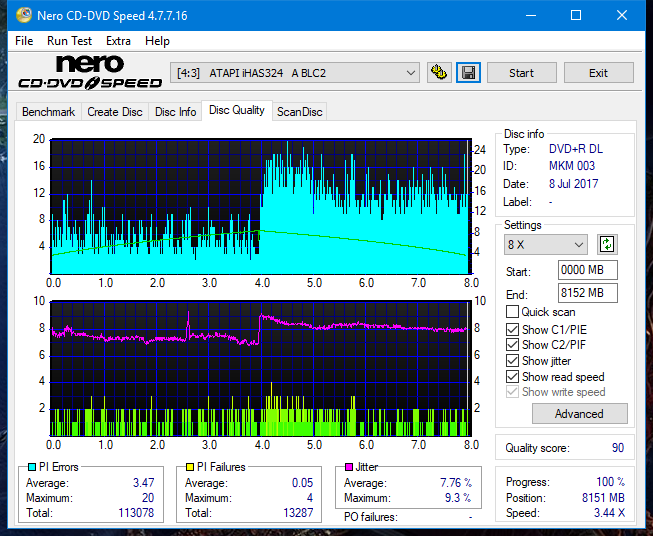Select the Disc Quality tab

[x=237, y=110]
